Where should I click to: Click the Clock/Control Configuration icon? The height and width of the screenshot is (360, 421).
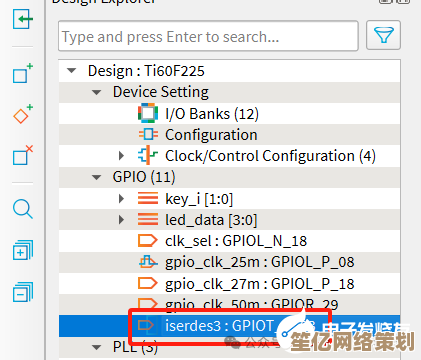coord(148,156)
